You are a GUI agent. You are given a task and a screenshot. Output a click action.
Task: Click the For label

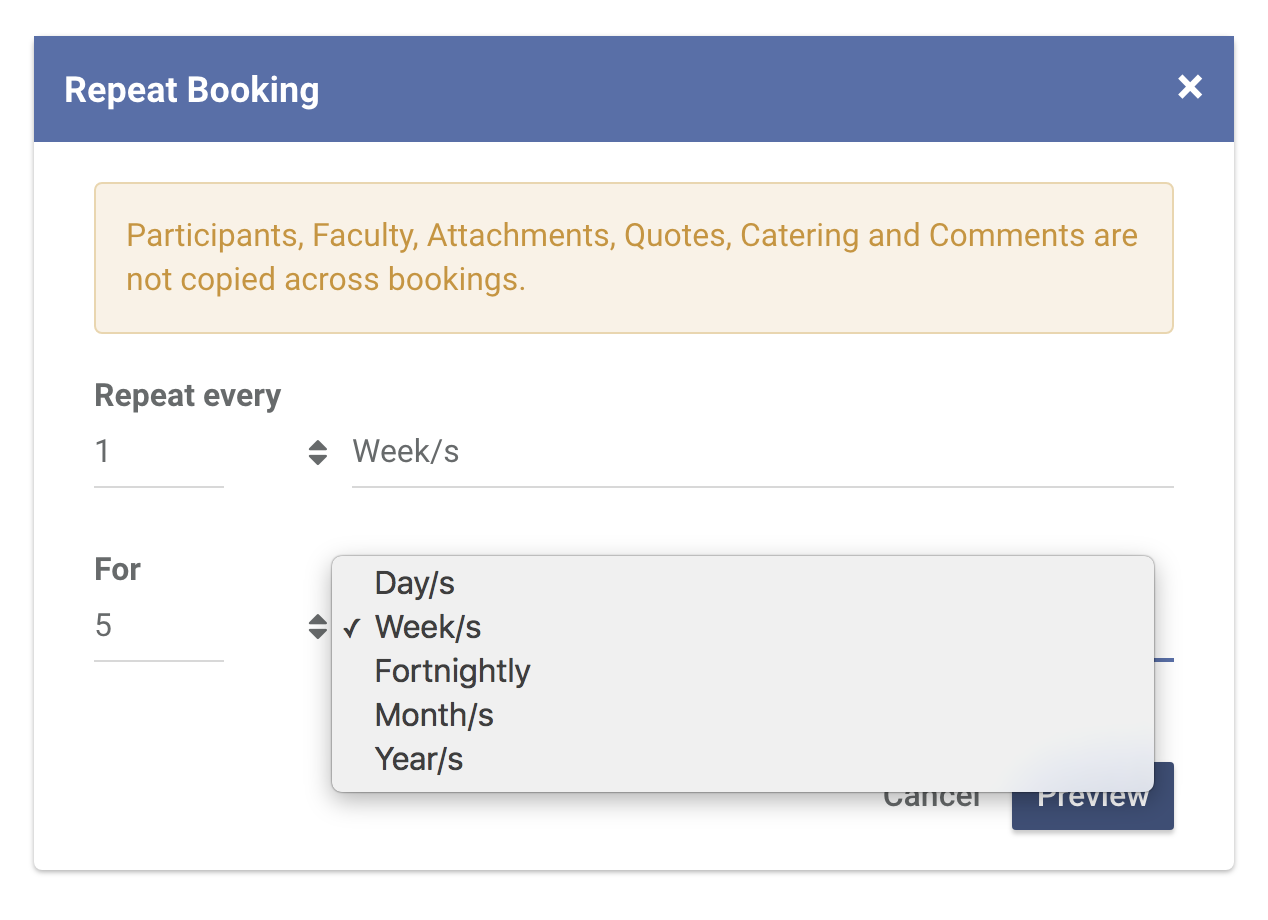pyautogui.click(x=118, y=570)
